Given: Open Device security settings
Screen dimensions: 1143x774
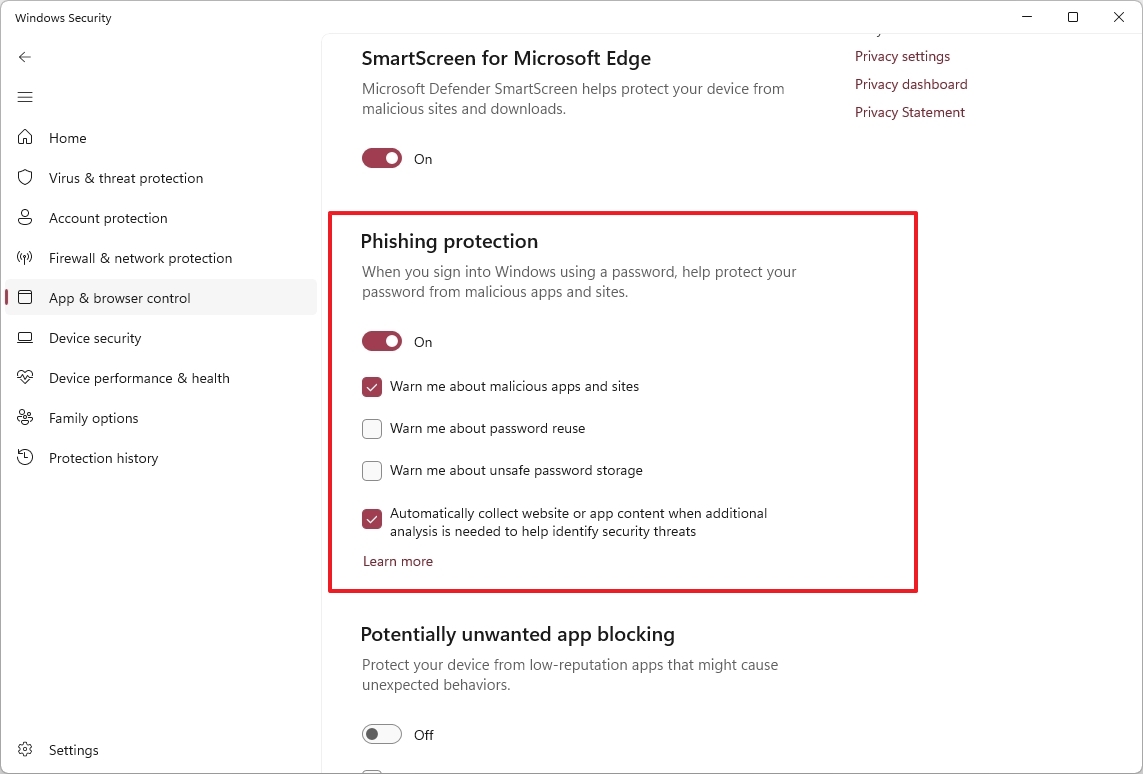Looking at the screenshot, I should tap(94, 337).
